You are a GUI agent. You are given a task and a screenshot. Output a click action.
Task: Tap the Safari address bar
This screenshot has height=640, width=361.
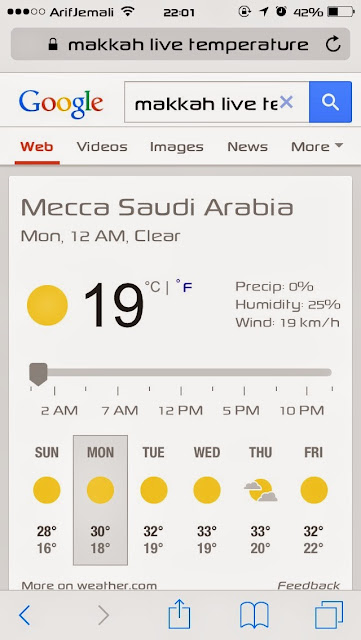(180, 44)
